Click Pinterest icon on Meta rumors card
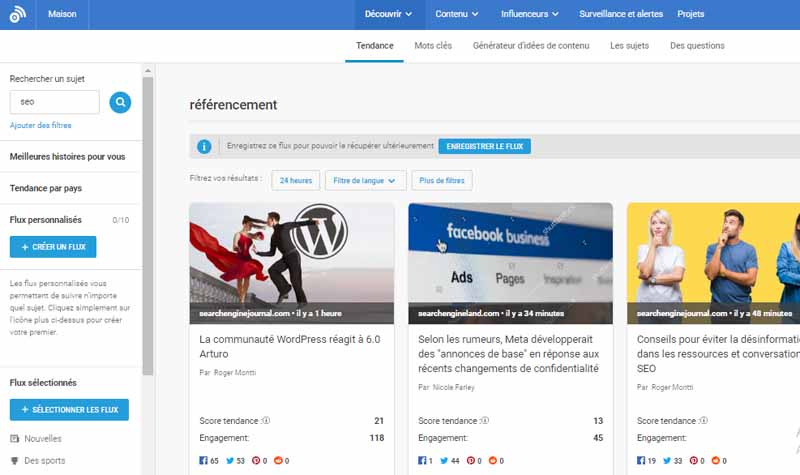800x475 pixels. click(x=471, y=460)
